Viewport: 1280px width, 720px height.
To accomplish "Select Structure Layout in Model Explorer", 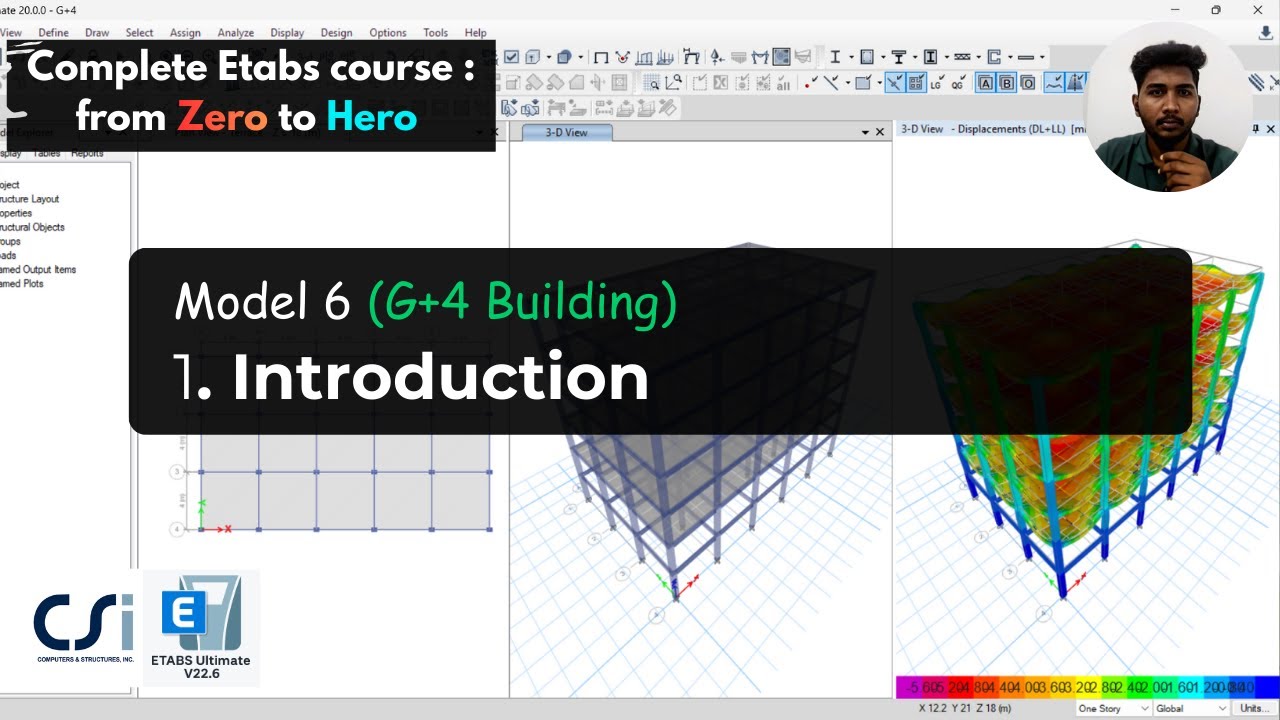I will [30, 199].
